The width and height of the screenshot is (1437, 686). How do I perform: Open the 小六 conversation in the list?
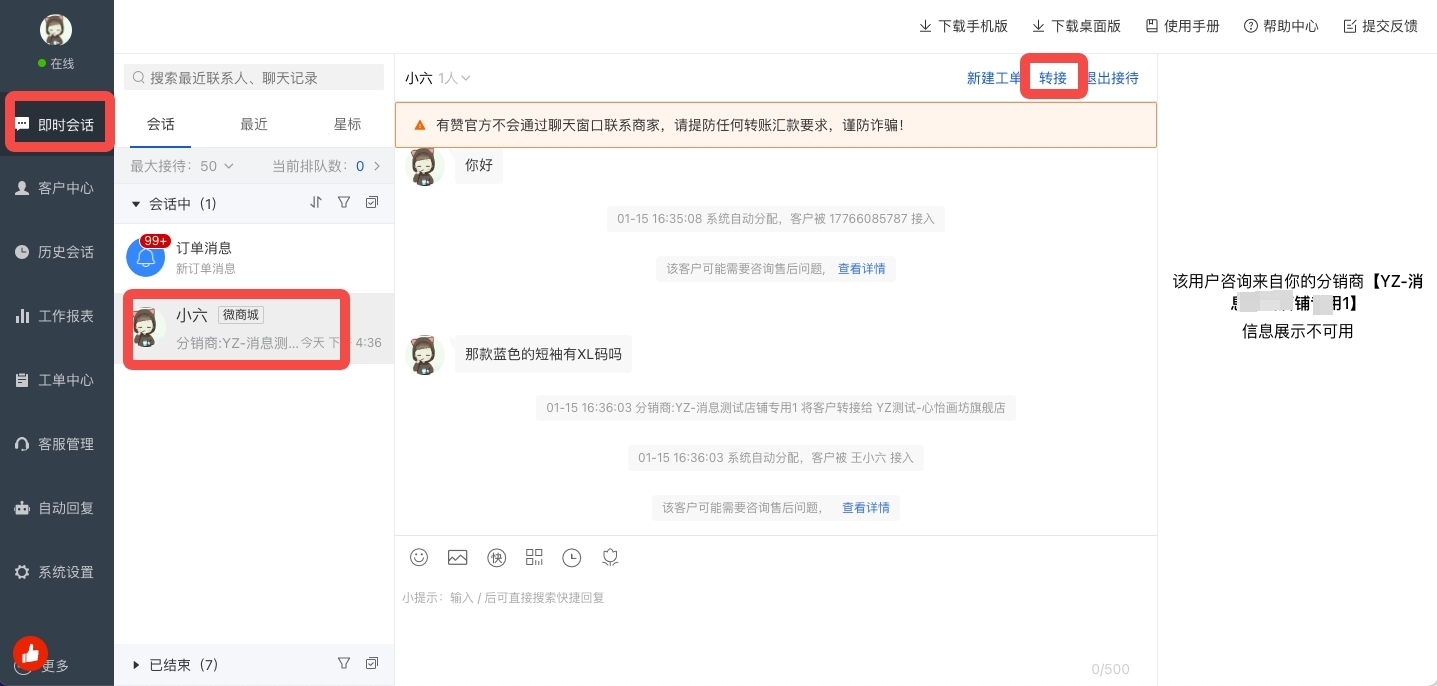254,329
